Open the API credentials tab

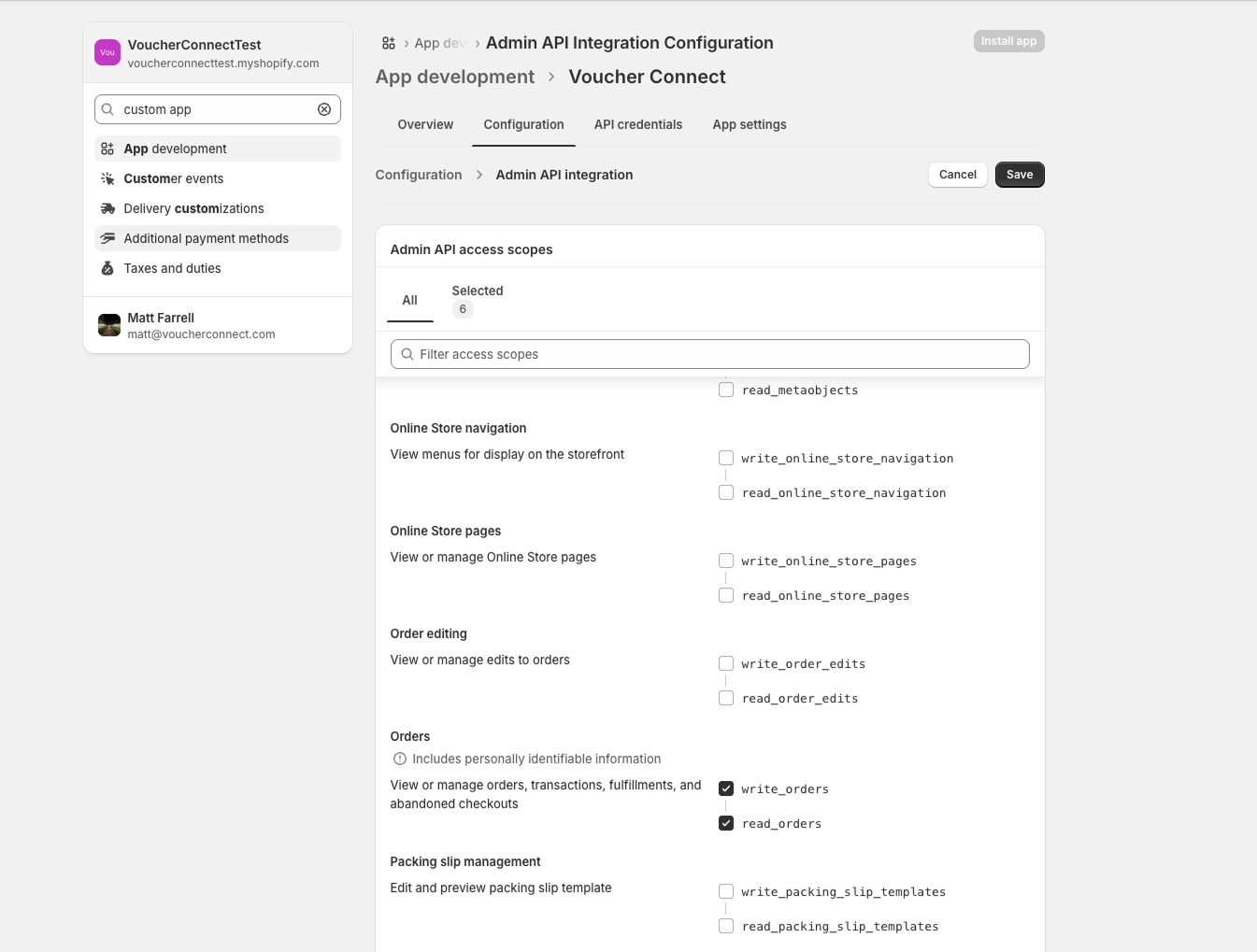click(x=637, y=124)
